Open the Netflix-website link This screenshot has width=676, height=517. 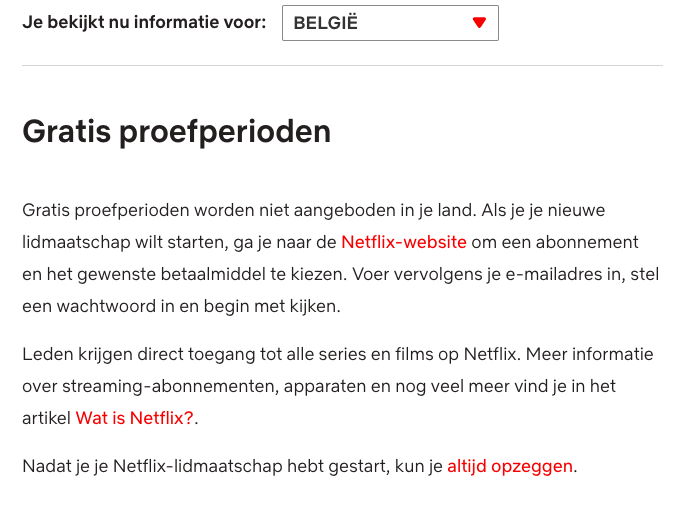(403, 242)
